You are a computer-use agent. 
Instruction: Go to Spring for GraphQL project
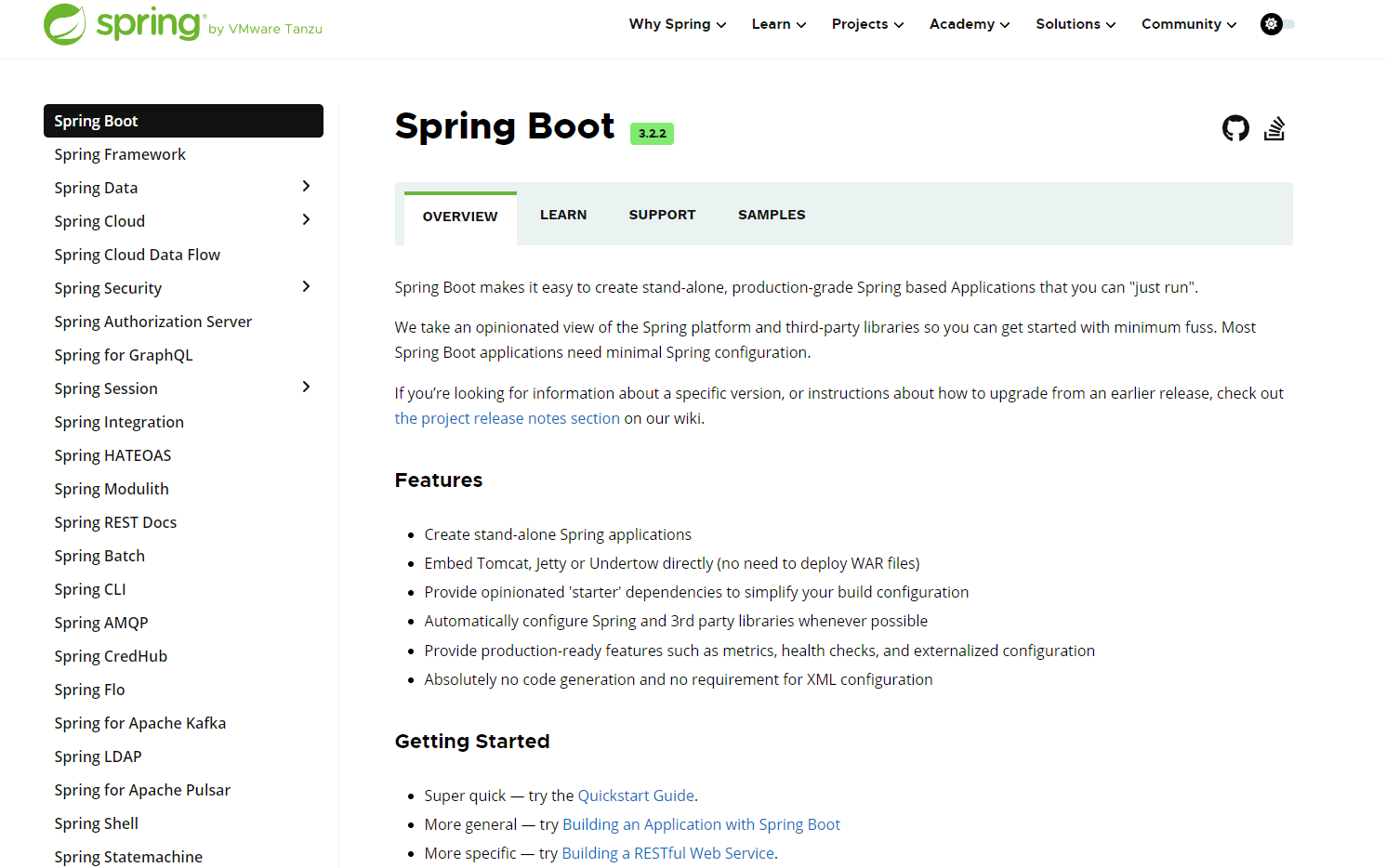pyautogui.click(x=124, y=355)
